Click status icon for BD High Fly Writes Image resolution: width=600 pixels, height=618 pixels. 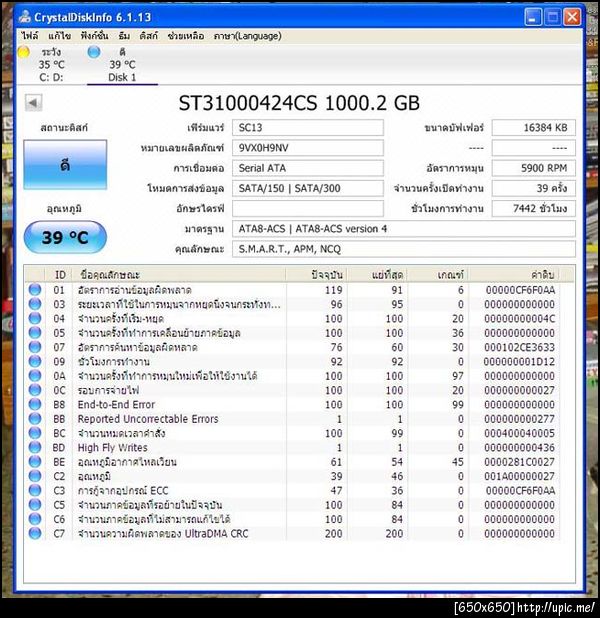pyautogui.click(x=35, y=447)
